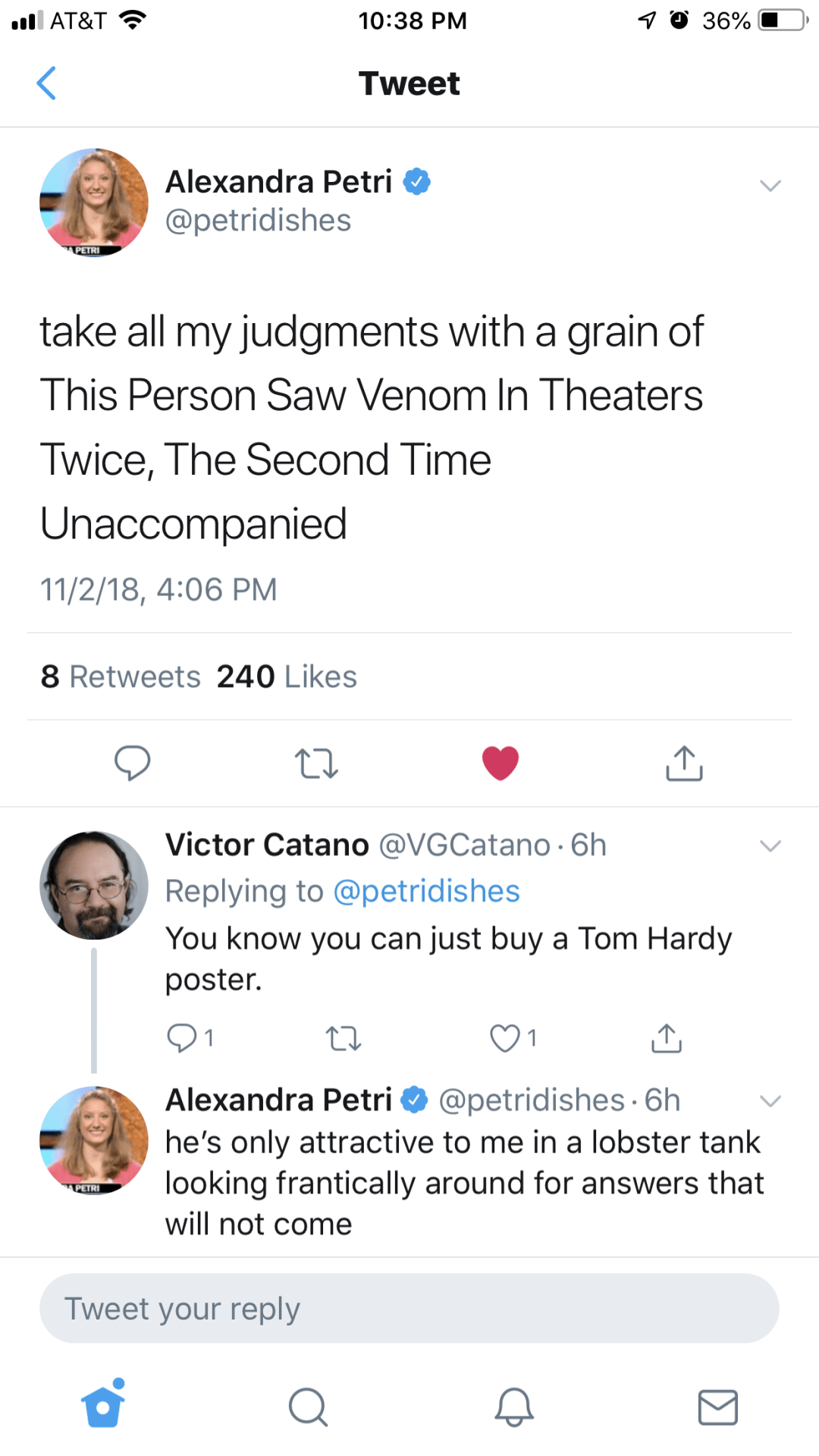Open options chevron on main tweet

click(770, 186)
